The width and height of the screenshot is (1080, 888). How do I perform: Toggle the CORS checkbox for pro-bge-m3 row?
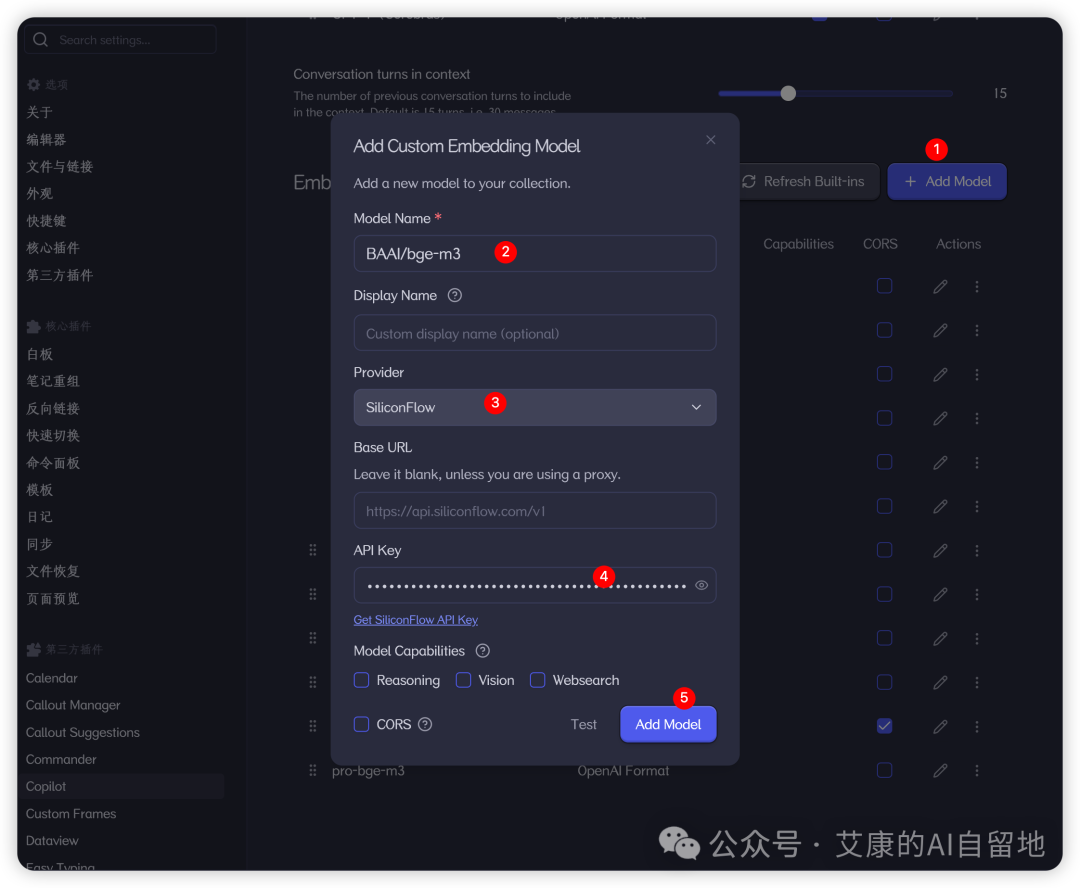pos(884,770)
